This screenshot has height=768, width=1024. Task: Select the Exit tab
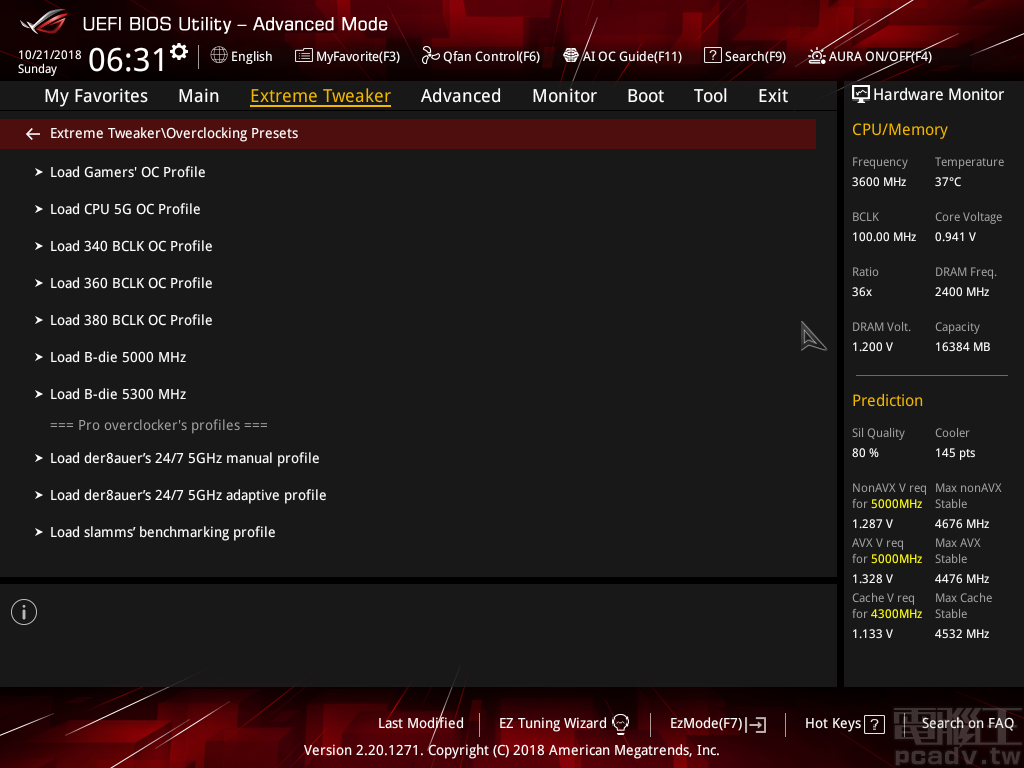point(773,96)
